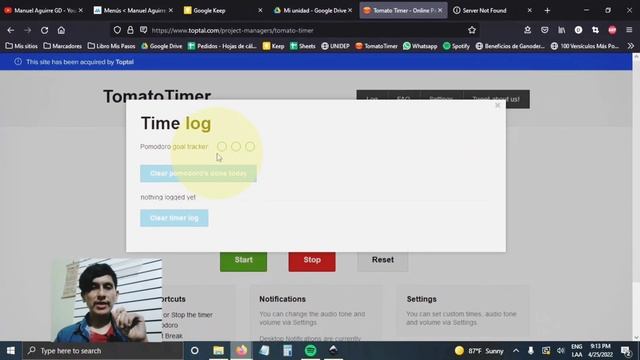Go to the browser home page
Viewport: 640px width, 360px height.
(x=61, y=30)
